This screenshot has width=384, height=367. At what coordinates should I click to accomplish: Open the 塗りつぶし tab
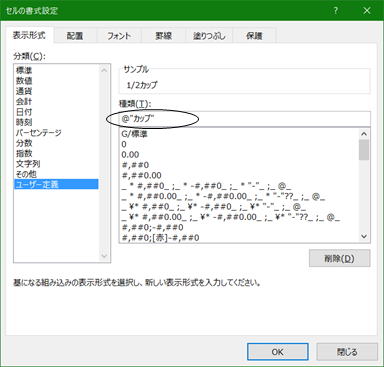click(209, 36)
